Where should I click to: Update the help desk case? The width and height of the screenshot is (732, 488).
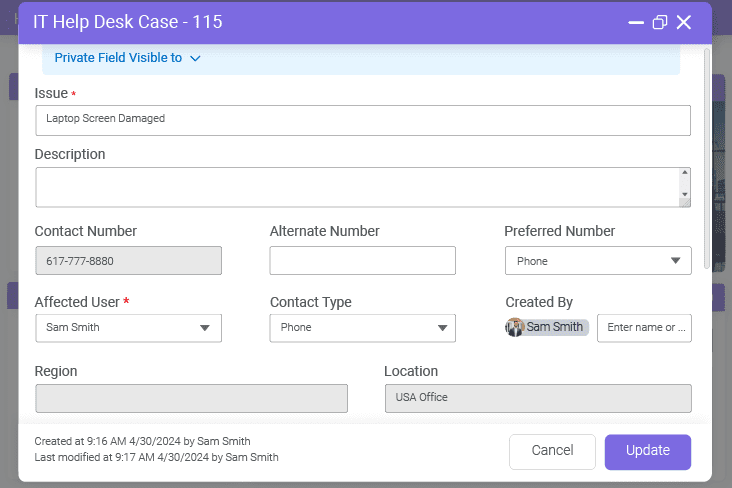tap(648, 452)
